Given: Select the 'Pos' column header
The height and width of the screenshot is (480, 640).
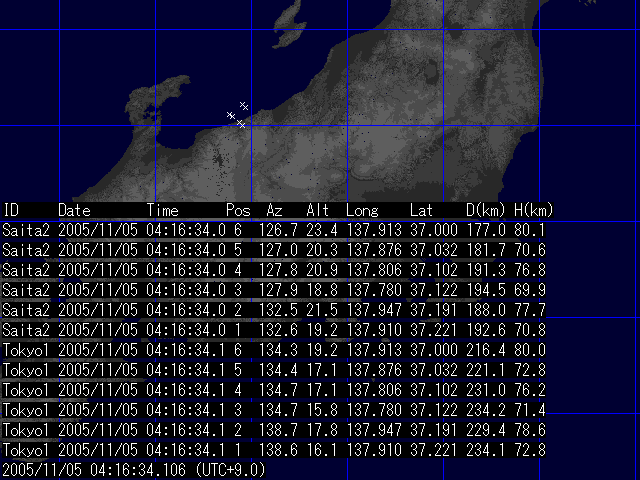Looking at the screenshot, I should [238, 211].
